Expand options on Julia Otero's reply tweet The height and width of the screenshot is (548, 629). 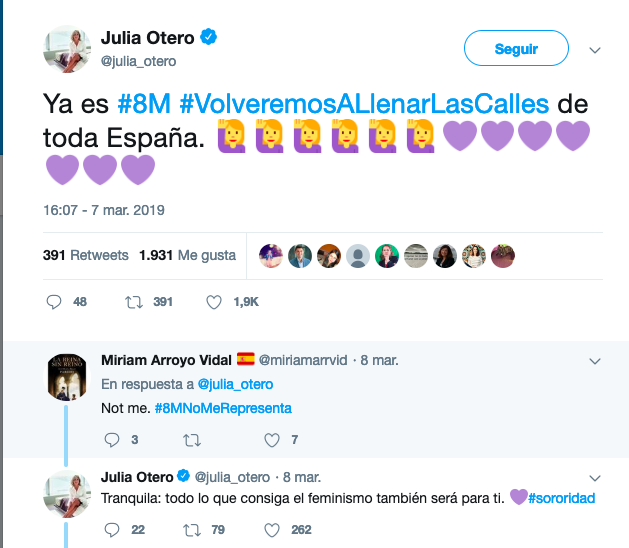click(x=595, y=478)
